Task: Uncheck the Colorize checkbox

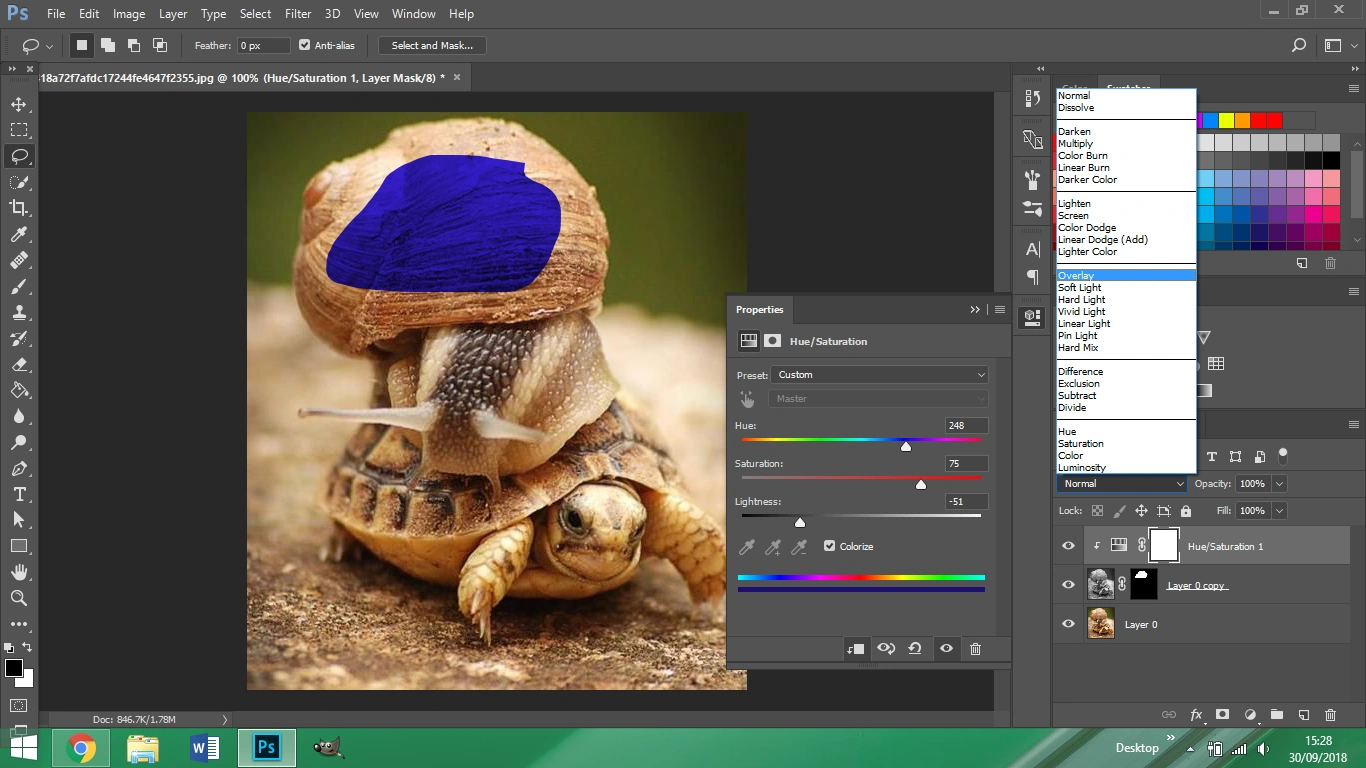Action: tap(830, 546)
